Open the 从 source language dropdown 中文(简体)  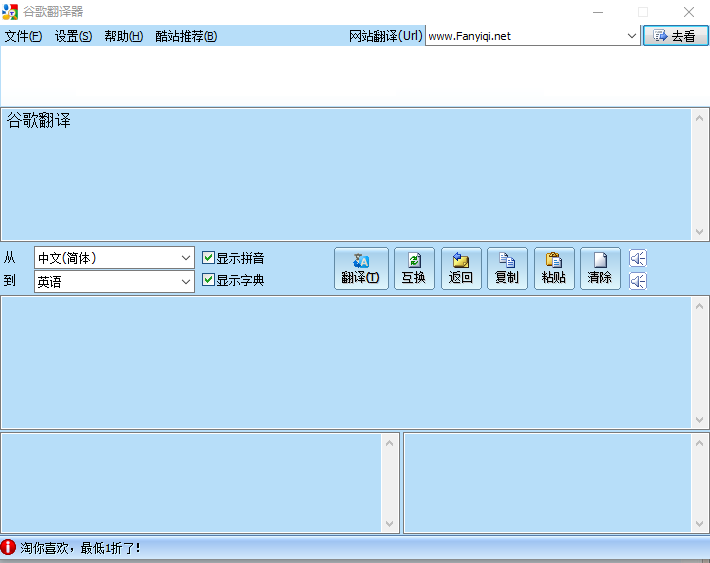click(x=115, y=258)
